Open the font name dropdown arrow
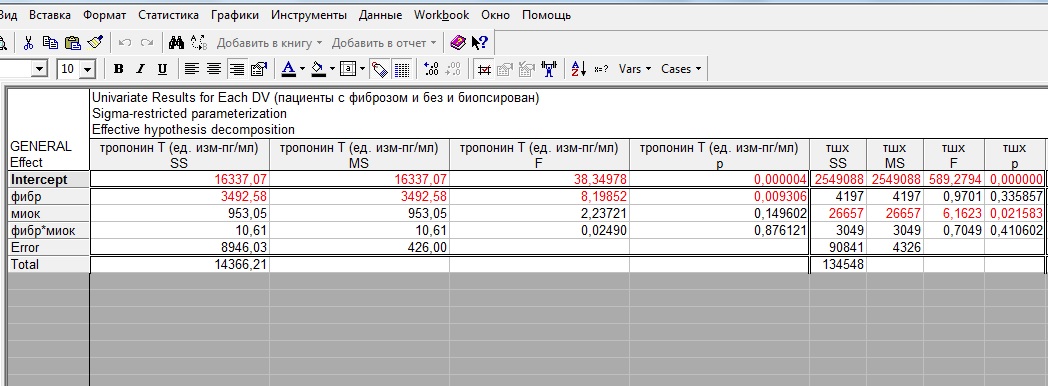The height and width of the screenshot is (386, 1048). [39, 69]
